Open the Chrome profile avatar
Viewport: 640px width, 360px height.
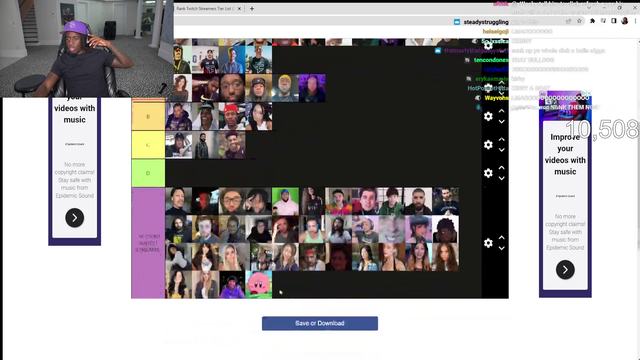[624, 21]
